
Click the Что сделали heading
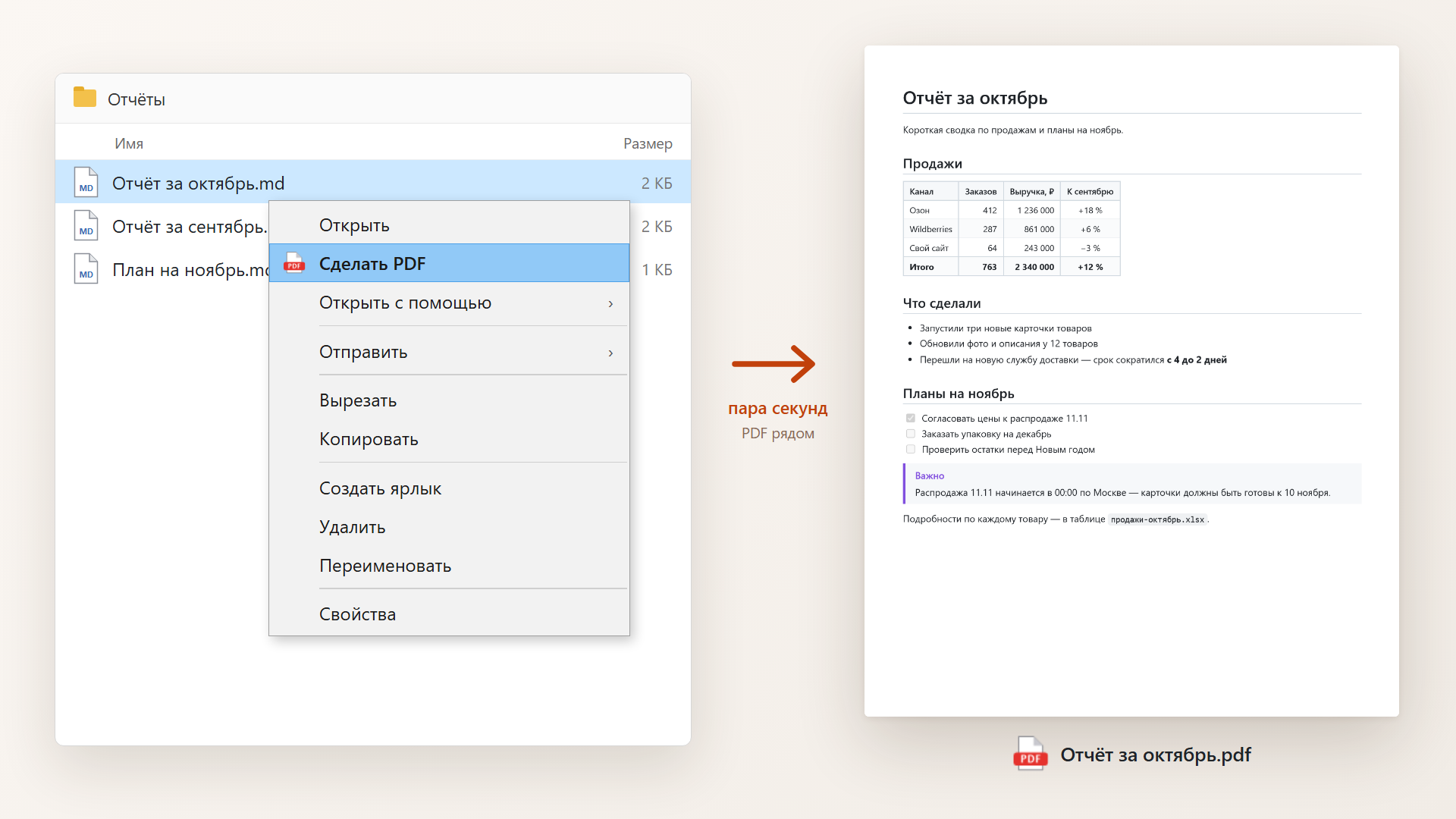942,303
